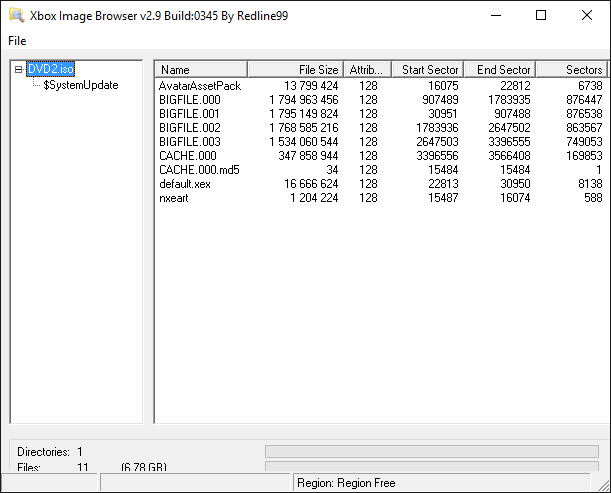
Task: Sort by End Sector column header
Action: click(x=500, y=69)
